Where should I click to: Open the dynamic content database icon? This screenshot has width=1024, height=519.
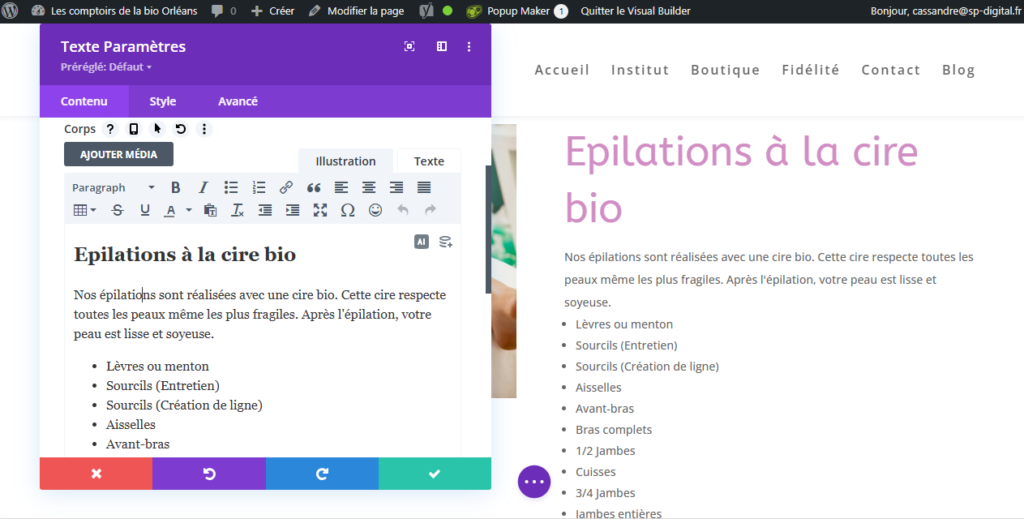point(445,242)
